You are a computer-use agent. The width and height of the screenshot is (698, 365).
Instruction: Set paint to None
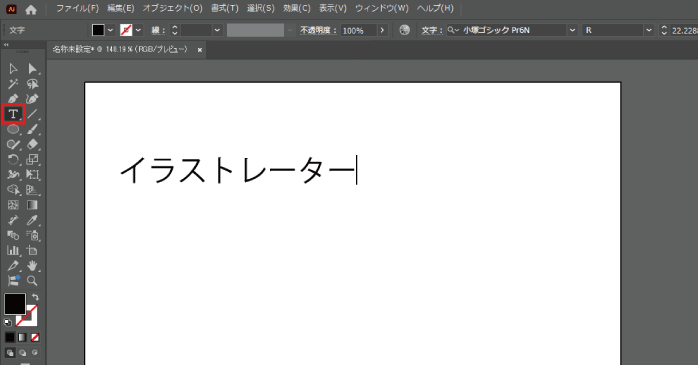pos(35,337)
